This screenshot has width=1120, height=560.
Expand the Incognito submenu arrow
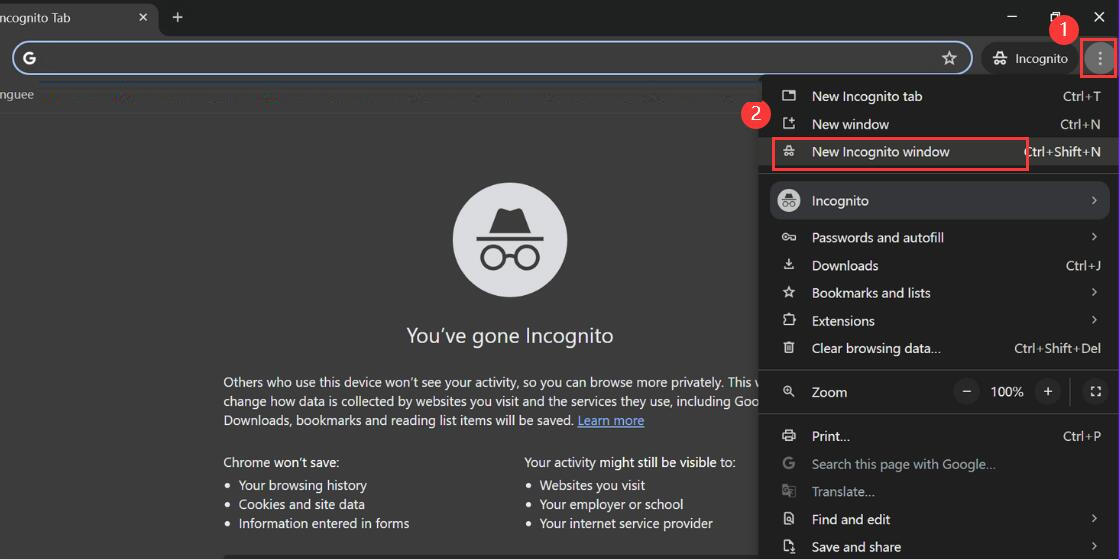(1094, 201)
